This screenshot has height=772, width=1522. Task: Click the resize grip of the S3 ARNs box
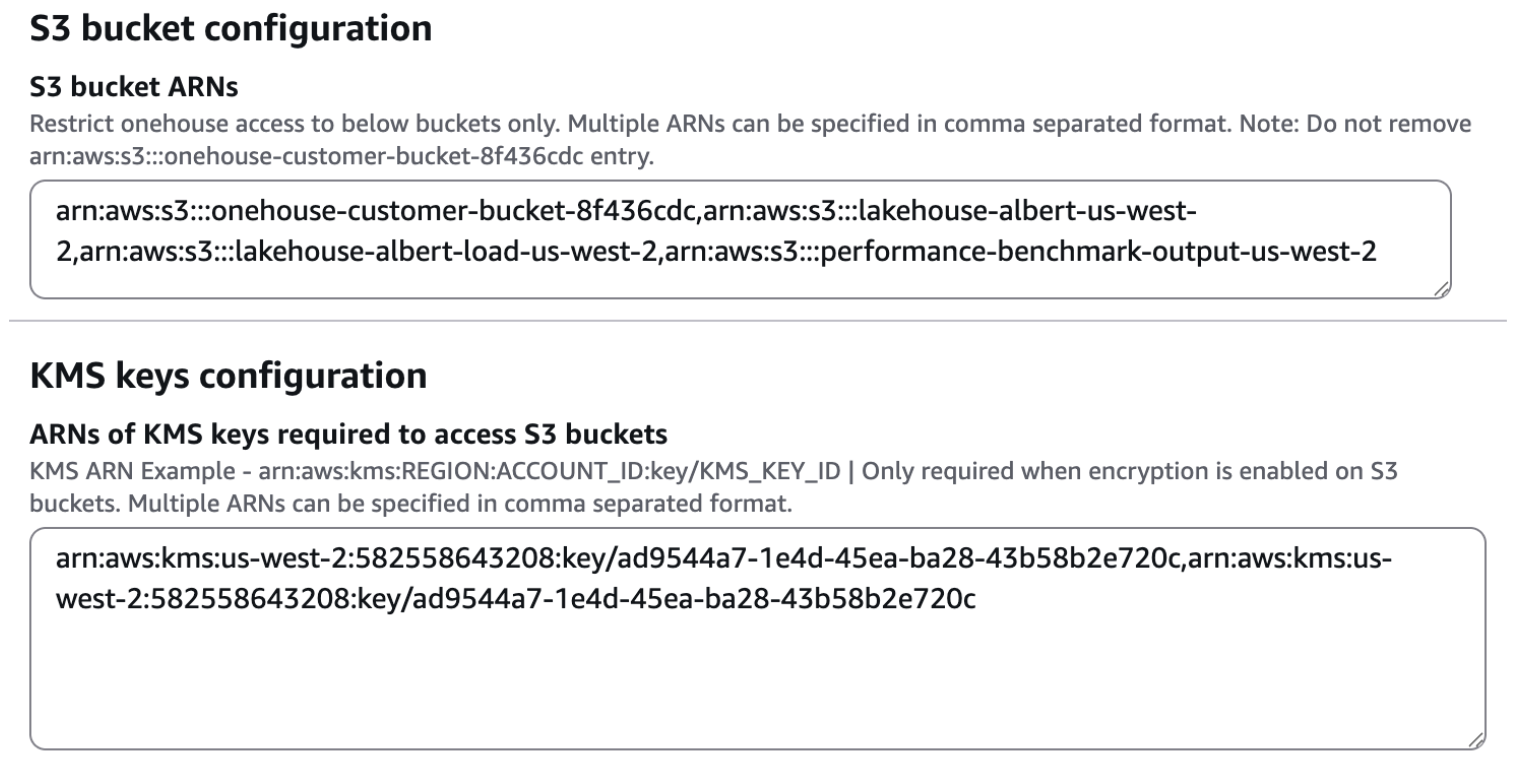point(1440,288)
